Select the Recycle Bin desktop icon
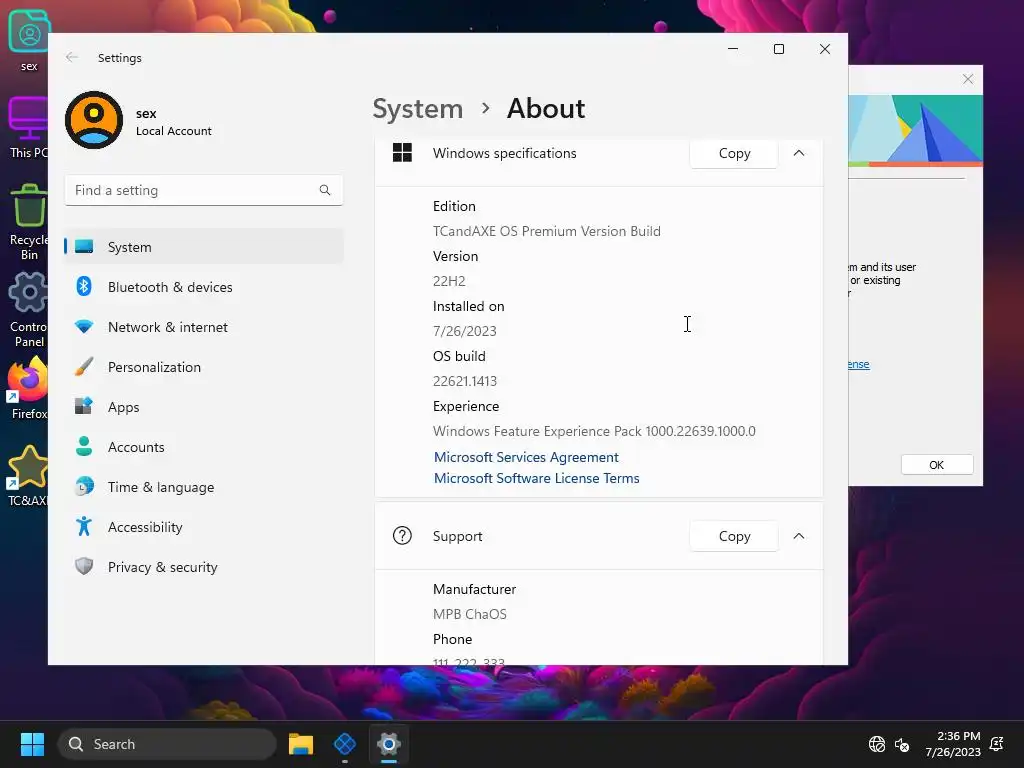Image resolution: width=1024 pixels, height=768 pixels. point(29,222)
